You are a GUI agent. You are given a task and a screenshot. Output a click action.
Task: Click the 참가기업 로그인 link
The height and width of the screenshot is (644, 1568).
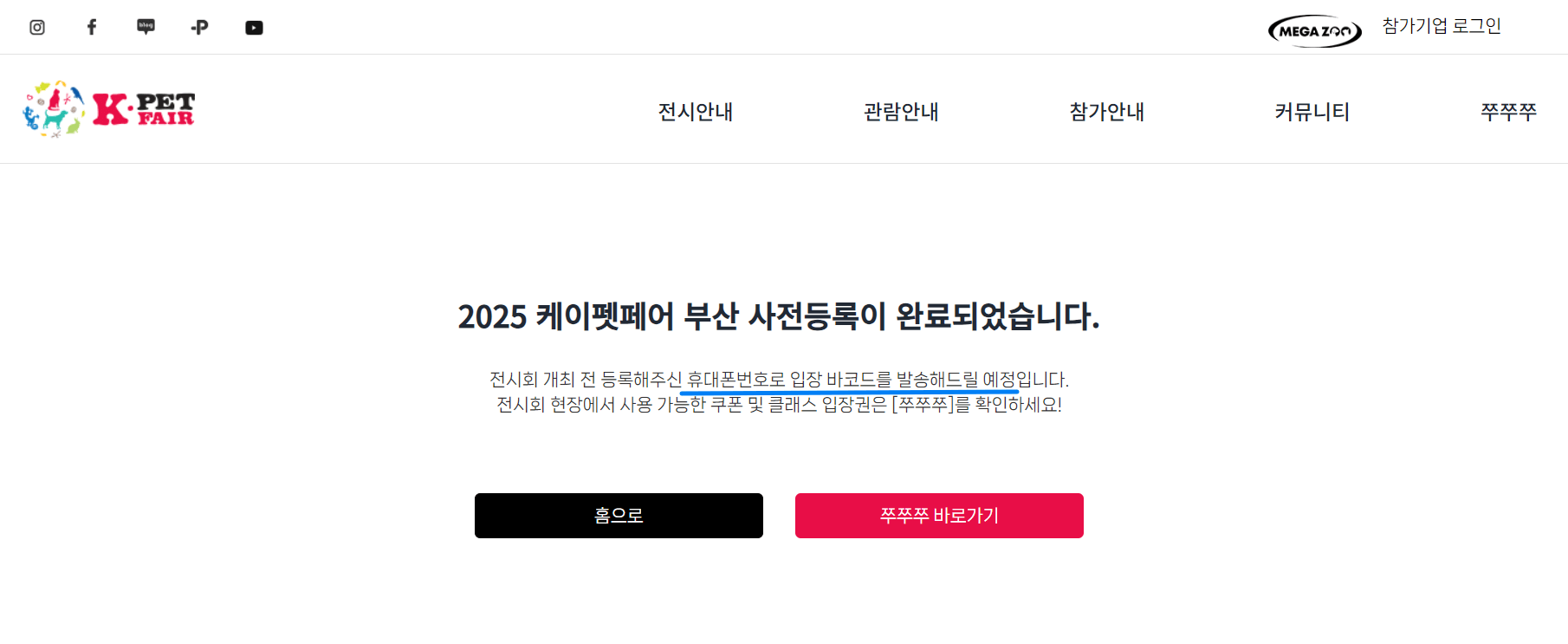pos(1441,26)
